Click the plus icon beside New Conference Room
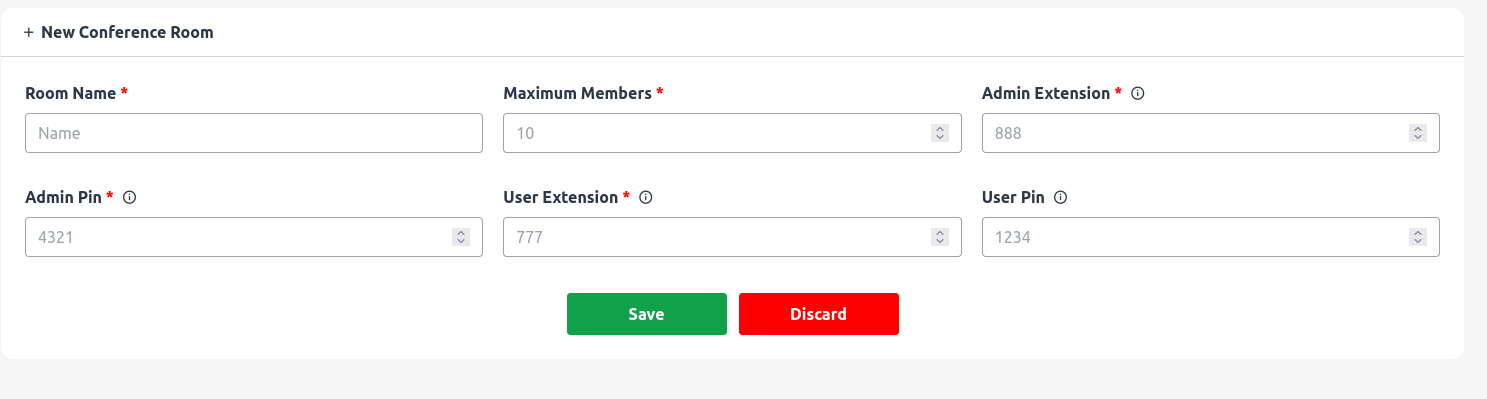This screenshot has height=399, width=1487. [29, 32]
